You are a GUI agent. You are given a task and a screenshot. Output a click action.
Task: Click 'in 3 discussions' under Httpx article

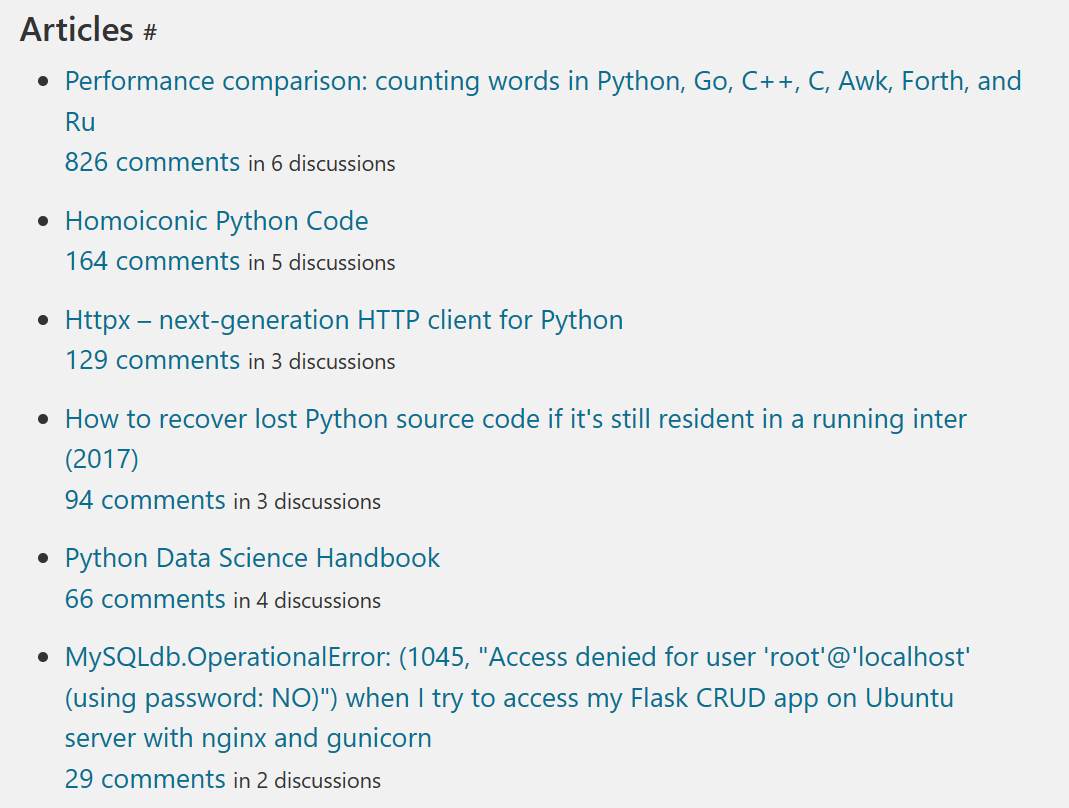(322, 362)
